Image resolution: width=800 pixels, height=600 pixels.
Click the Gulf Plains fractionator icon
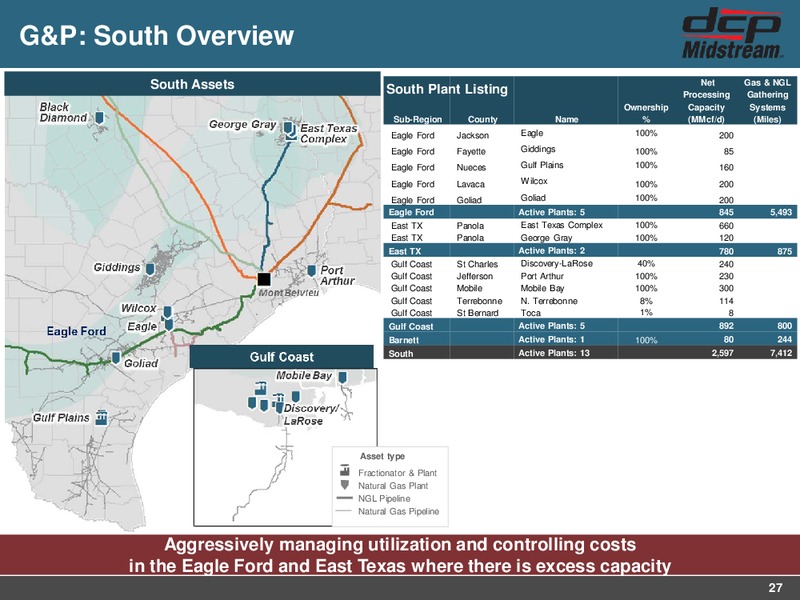[x=102, y=417]
